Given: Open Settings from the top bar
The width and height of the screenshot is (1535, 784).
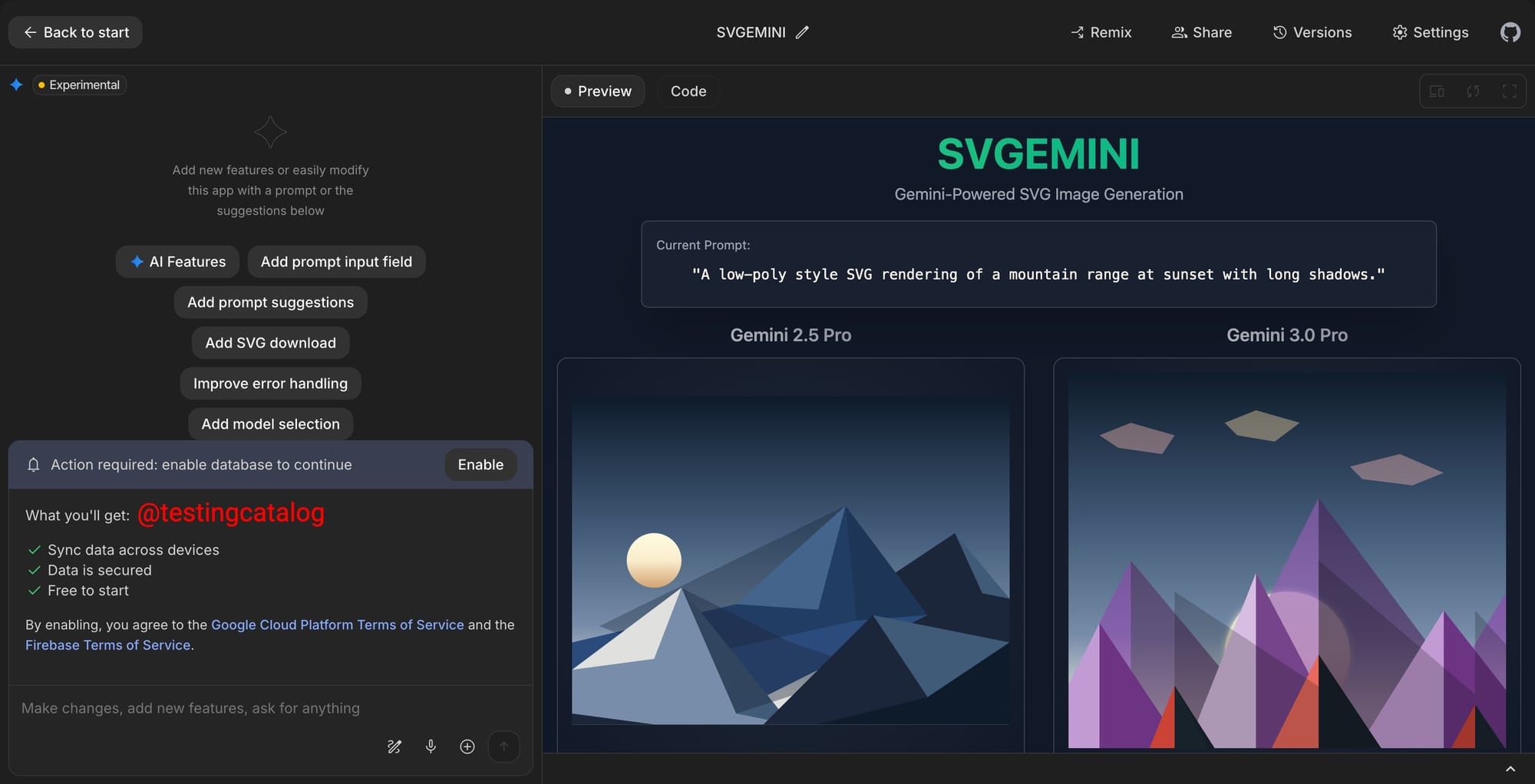Looking at the screenshot, I should [1429, 32].
